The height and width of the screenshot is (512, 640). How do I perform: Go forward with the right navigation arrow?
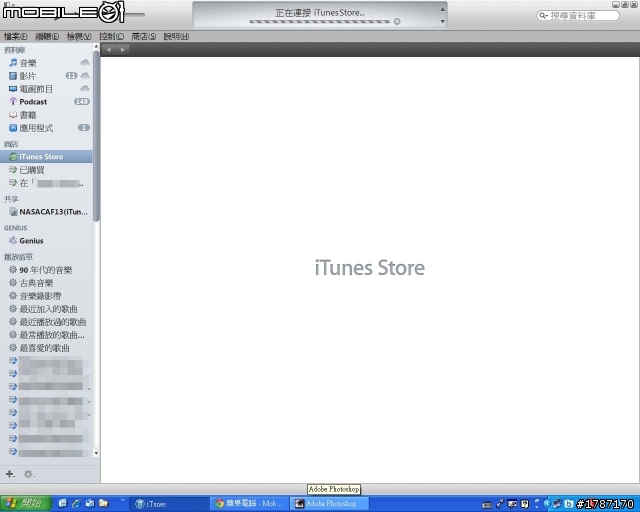(x=122, y=49)
